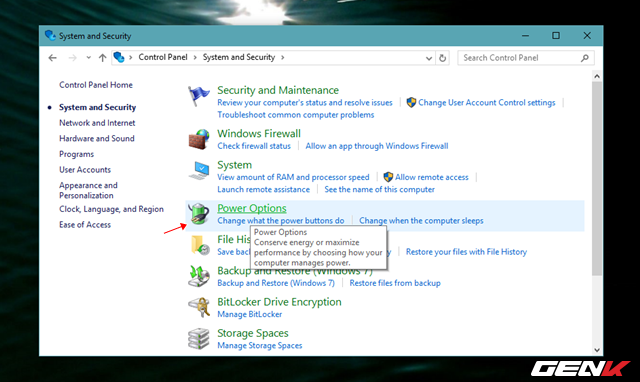Click Check firewall status link
This screenshot has height=382, width=640.
coord(254,146)
